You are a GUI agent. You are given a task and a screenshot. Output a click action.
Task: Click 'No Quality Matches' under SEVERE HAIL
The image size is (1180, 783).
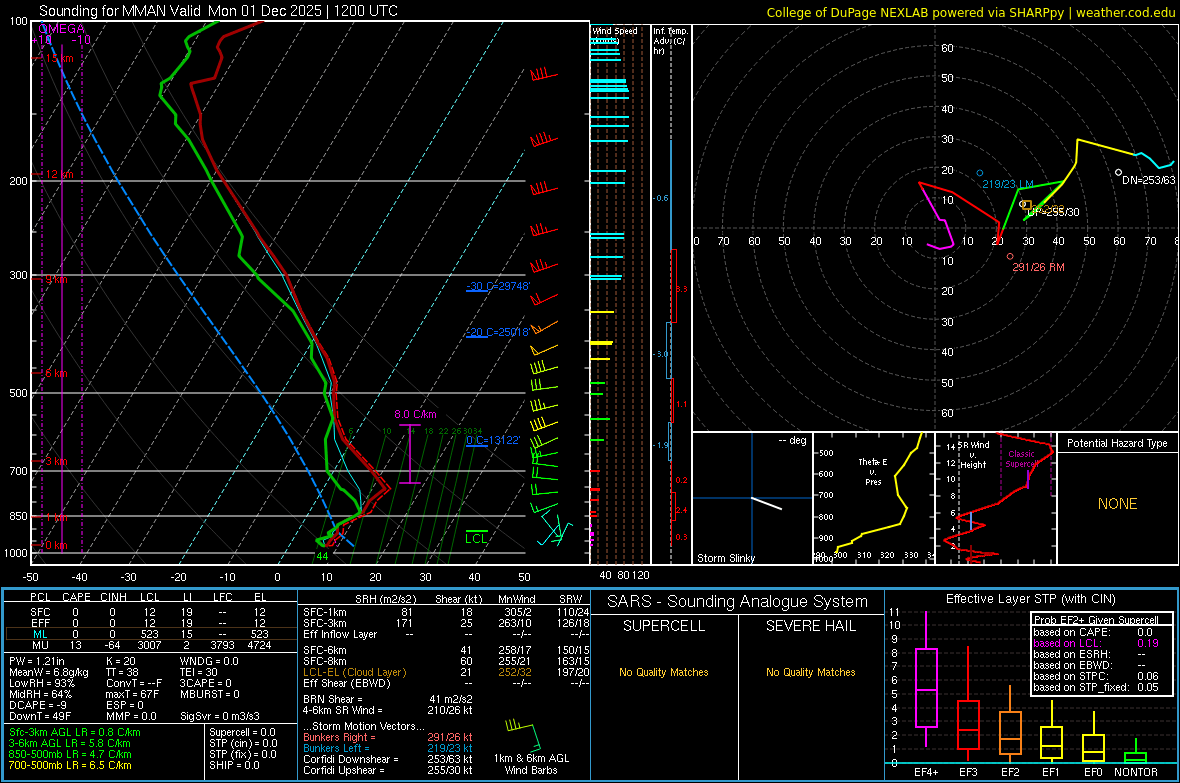click(x=810, y=672)
